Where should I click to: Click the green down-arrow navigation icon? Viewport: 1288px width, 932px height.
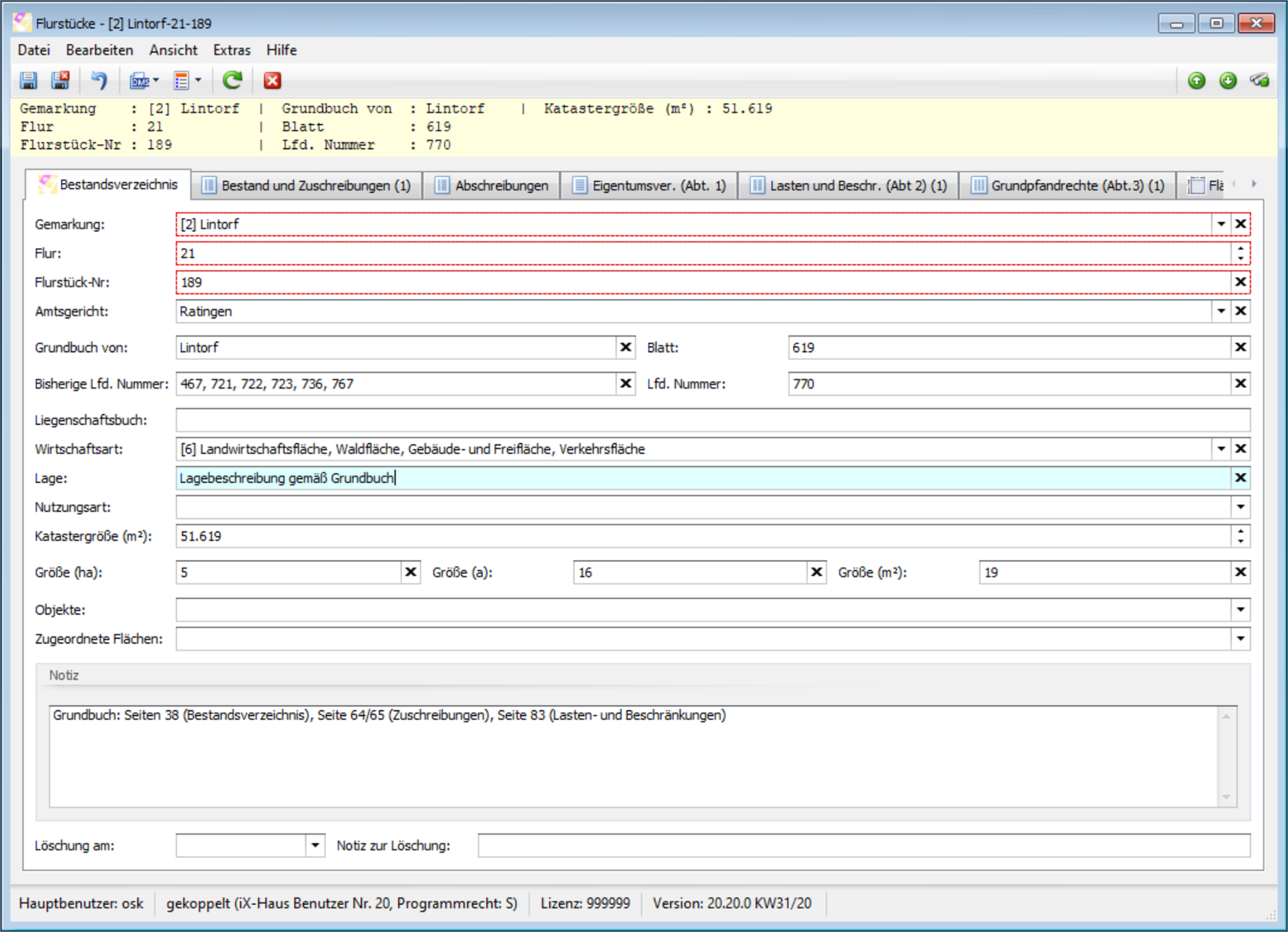(1228, 81)
